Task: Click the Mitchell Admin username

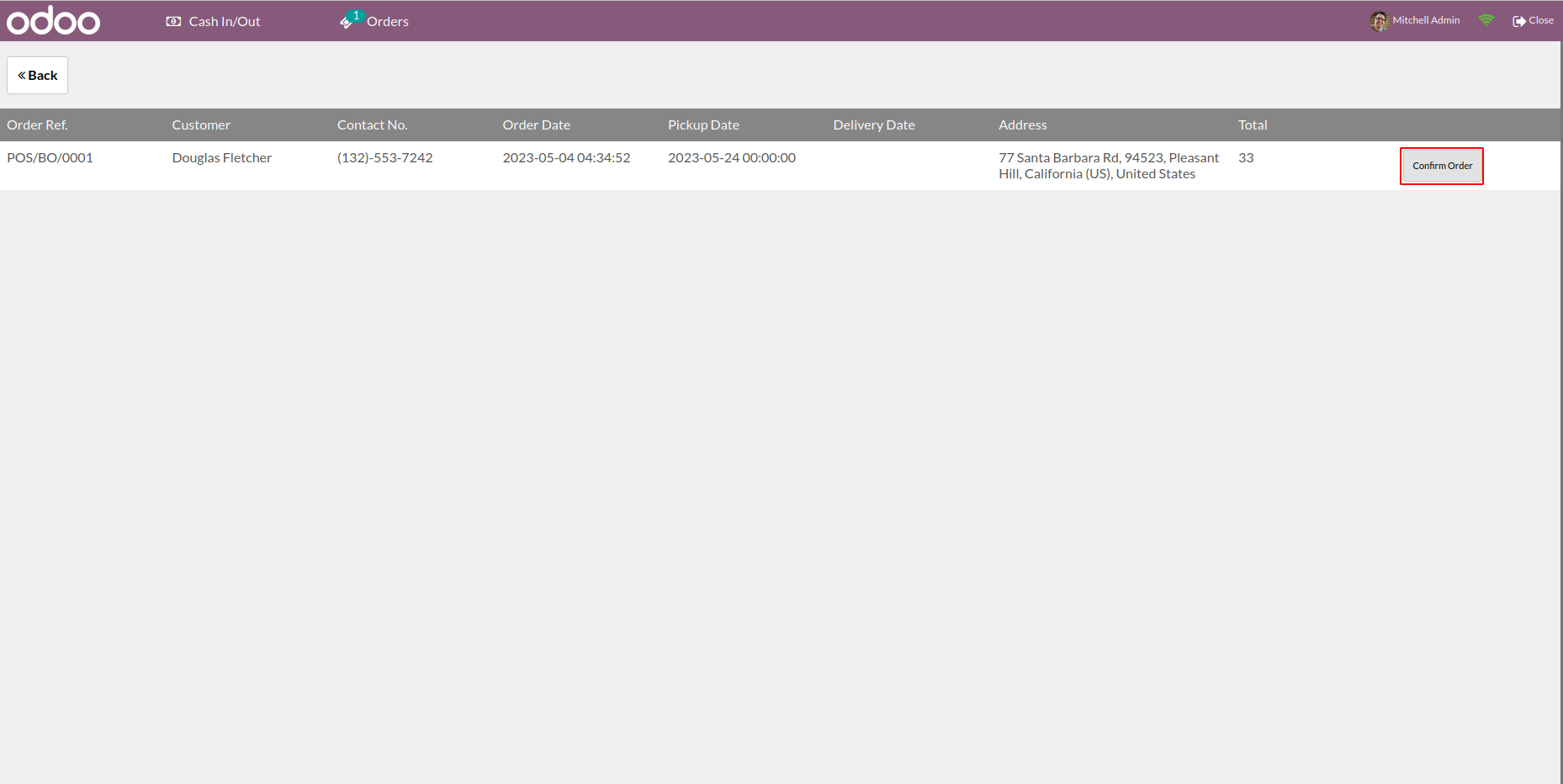Action: point(1426,20)
